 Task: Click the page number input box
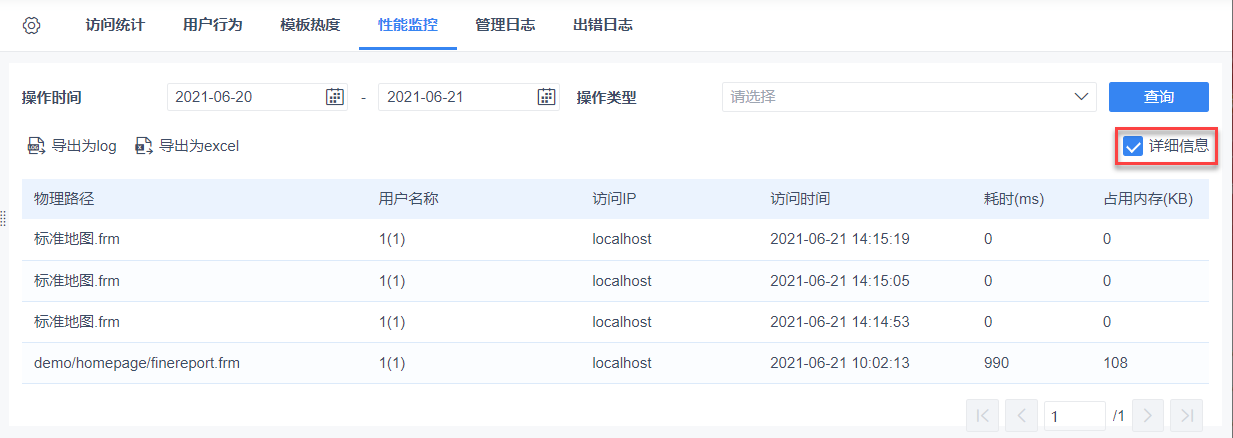pyautogui.click(x=1073, y=415)
